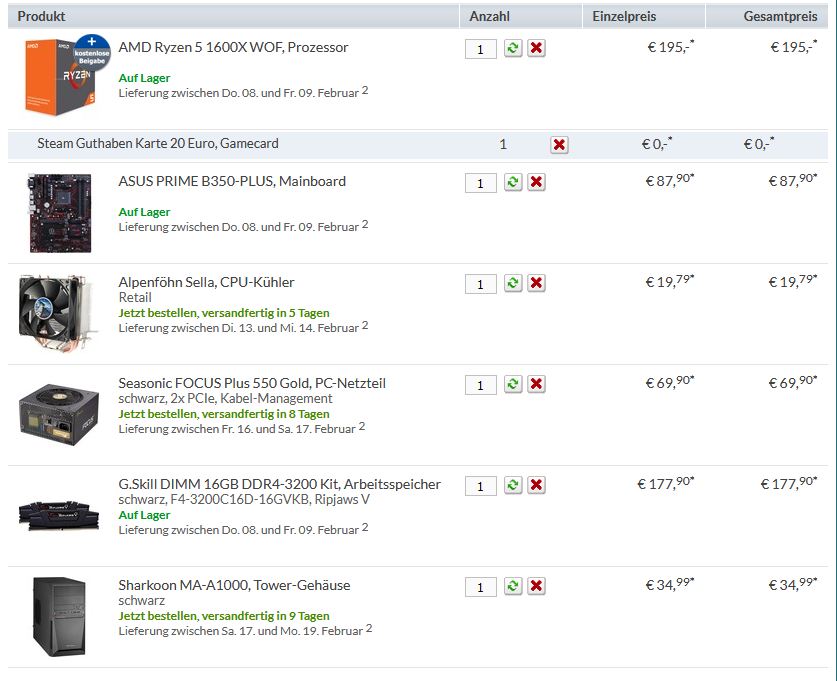The image size is (837, 681).
Task: Open Alpenföhn Sella, CPU-Kühler product page
Action: coord(207,282)
